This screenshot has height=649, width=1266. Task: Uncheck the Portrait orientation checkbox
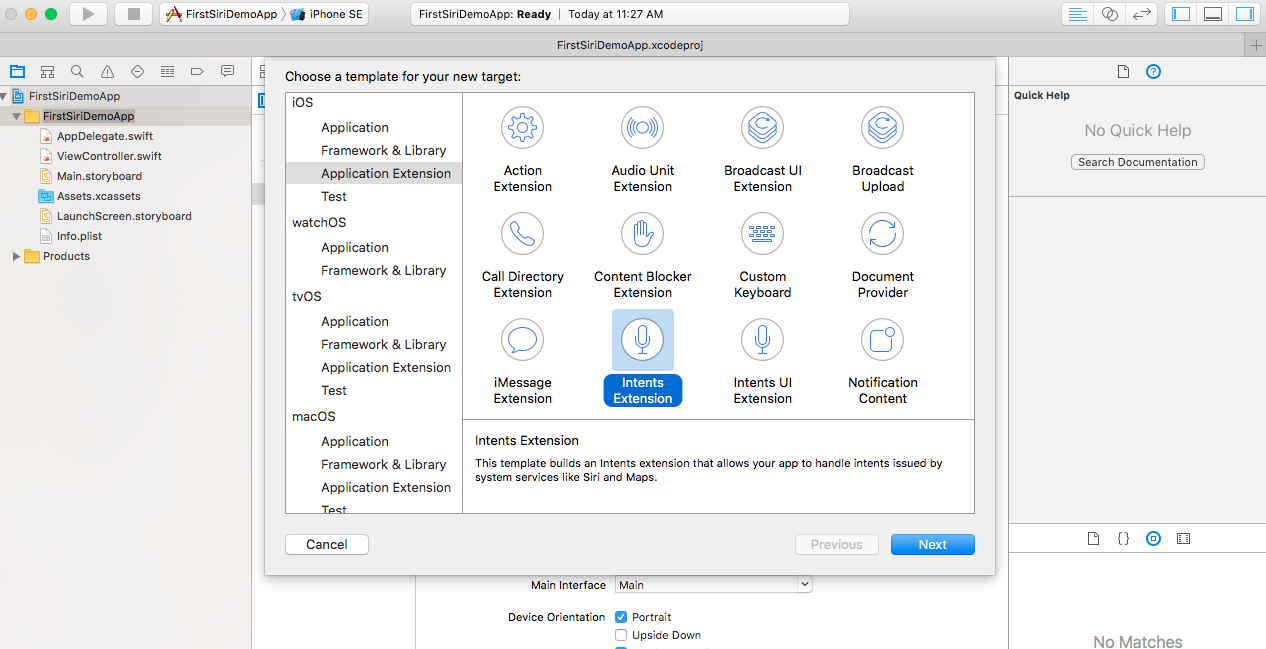(x=621, y=617)
